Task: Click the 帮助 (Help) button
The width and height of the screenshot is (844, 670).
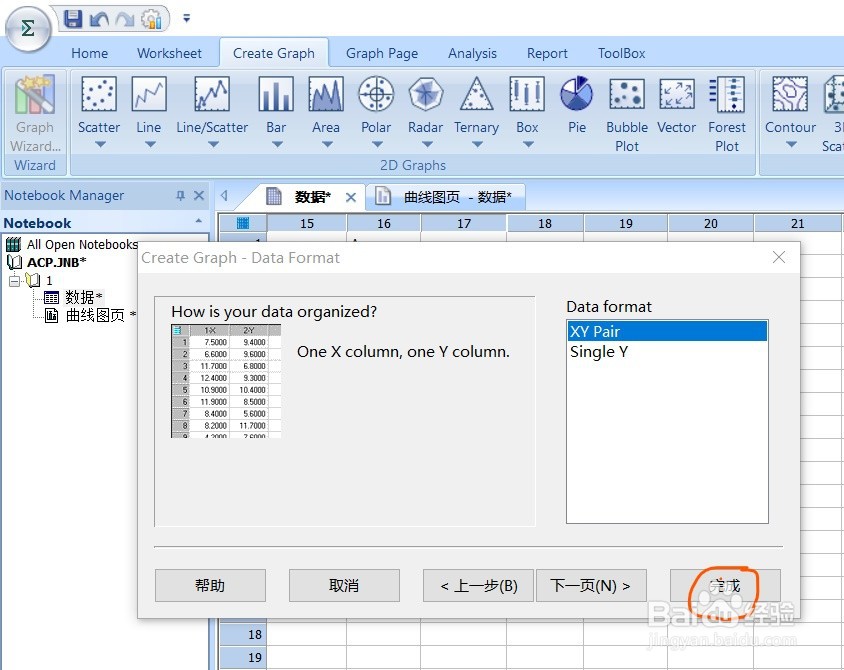Action: [210, 586]
